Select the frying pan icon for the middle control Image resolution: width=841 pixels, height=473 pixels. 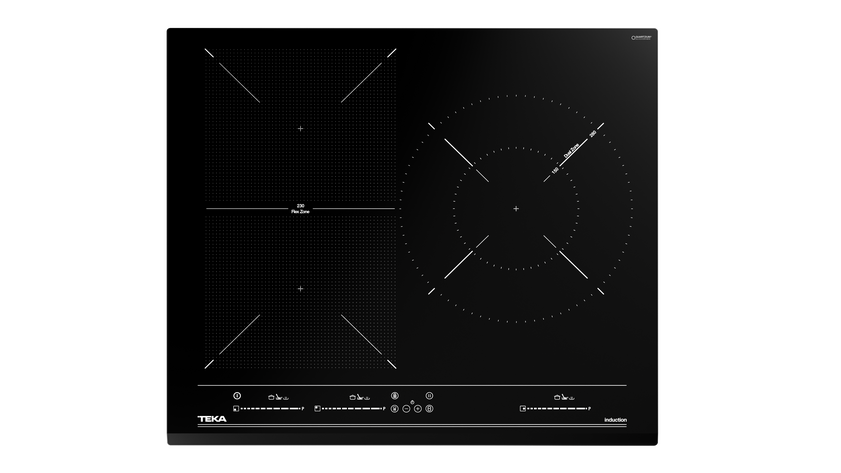360,397
